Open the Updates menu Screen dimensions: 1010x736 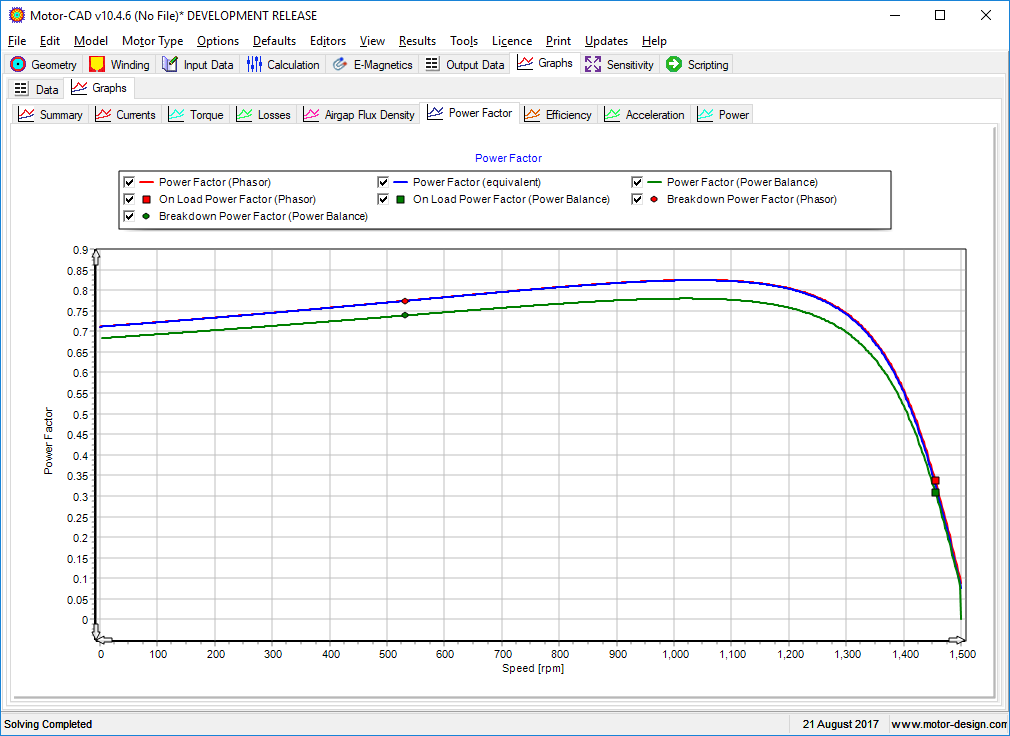[x=606, y=41]
